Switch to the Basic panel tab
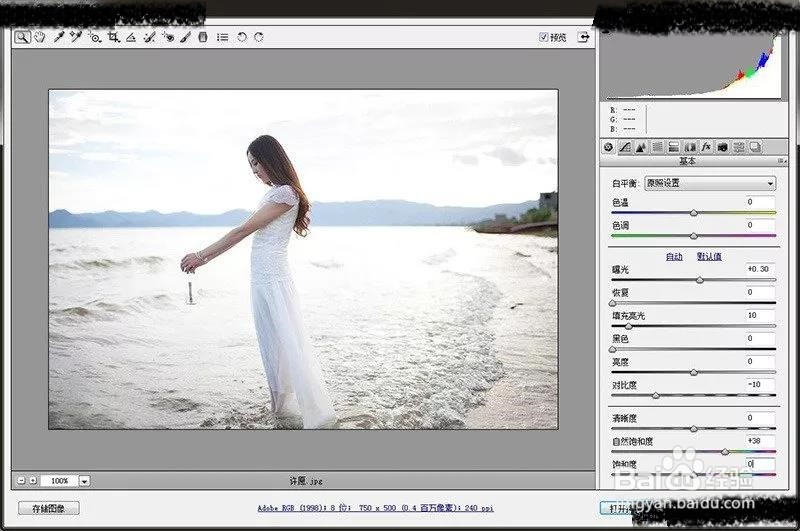 [608, 147]
